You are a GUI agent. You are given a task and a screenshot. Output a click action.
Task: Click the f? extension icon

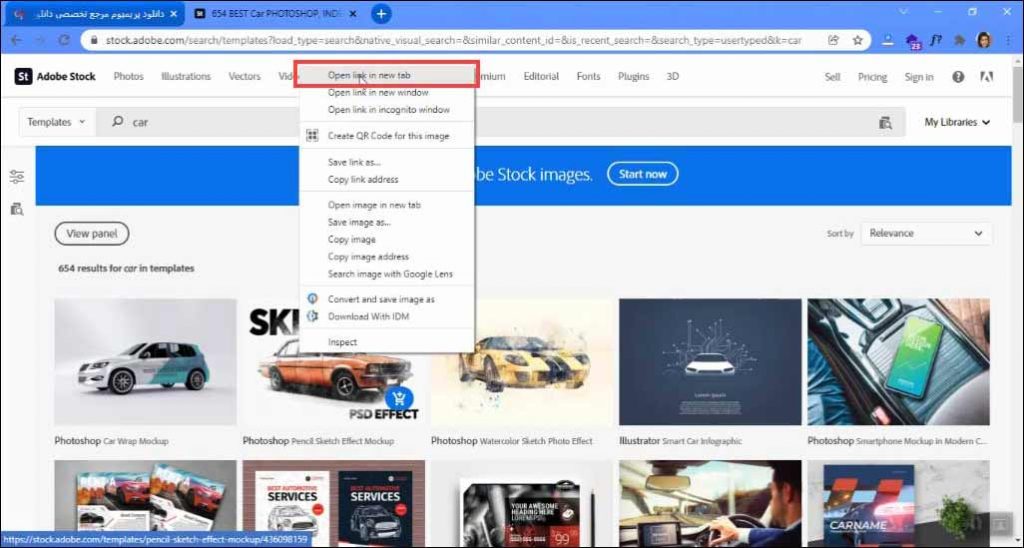[935, 40]
